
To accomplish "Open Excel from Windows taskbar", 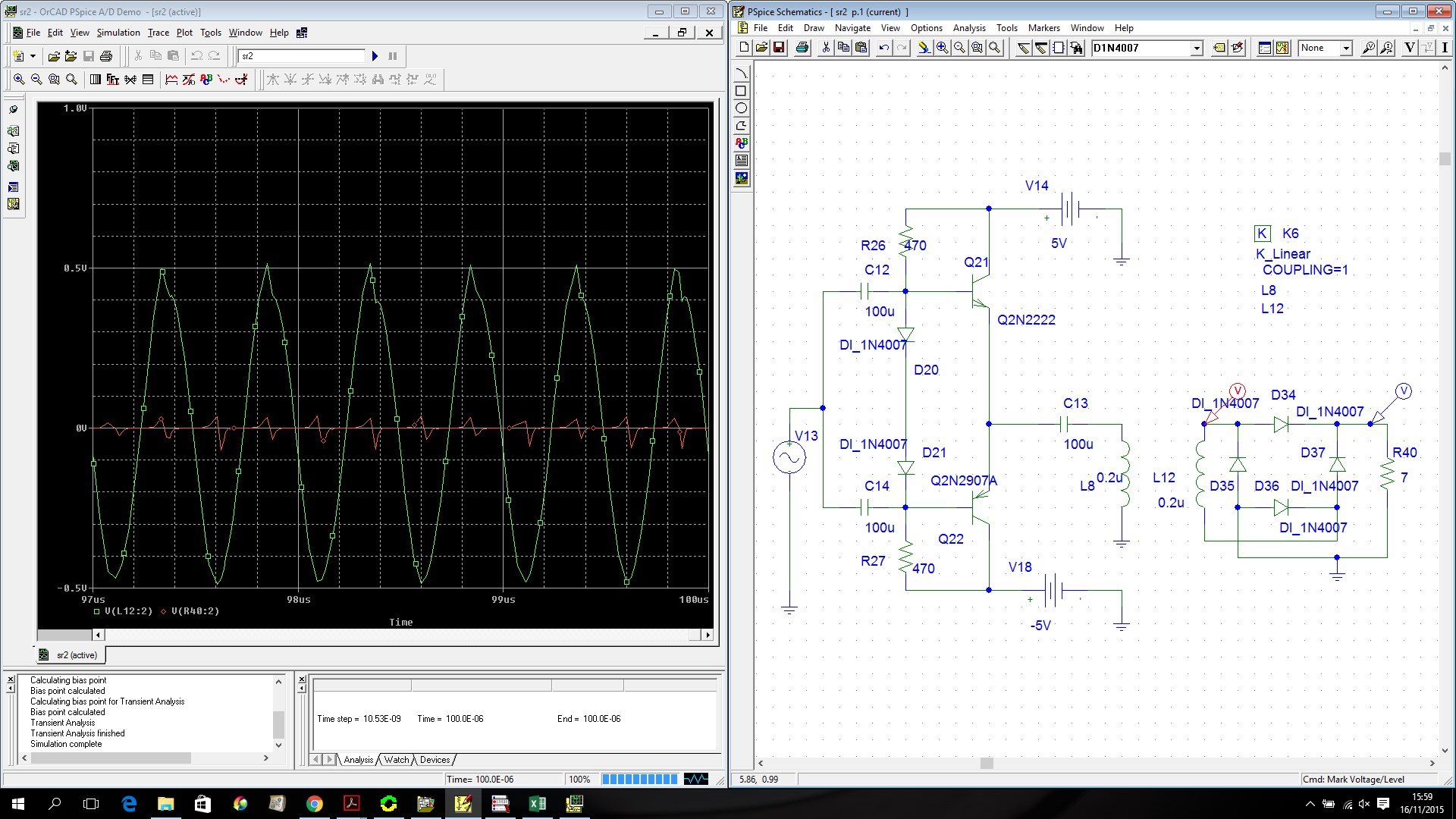I will [x=538, y=804].
